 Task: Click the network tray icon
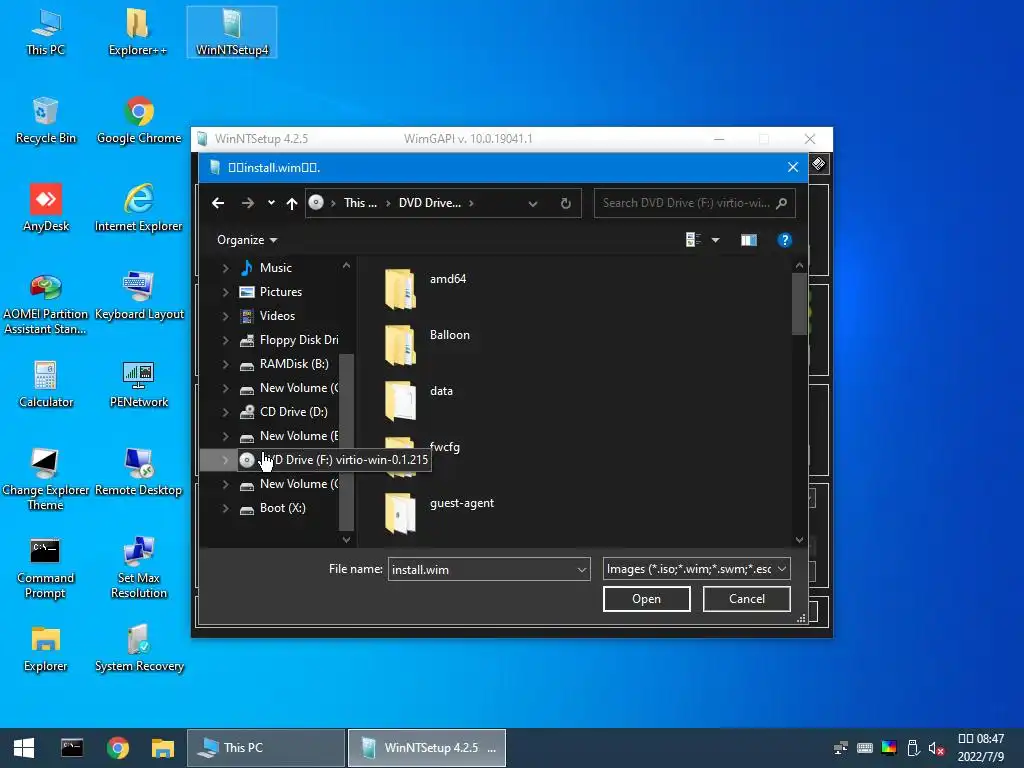(x=841, y=748)
